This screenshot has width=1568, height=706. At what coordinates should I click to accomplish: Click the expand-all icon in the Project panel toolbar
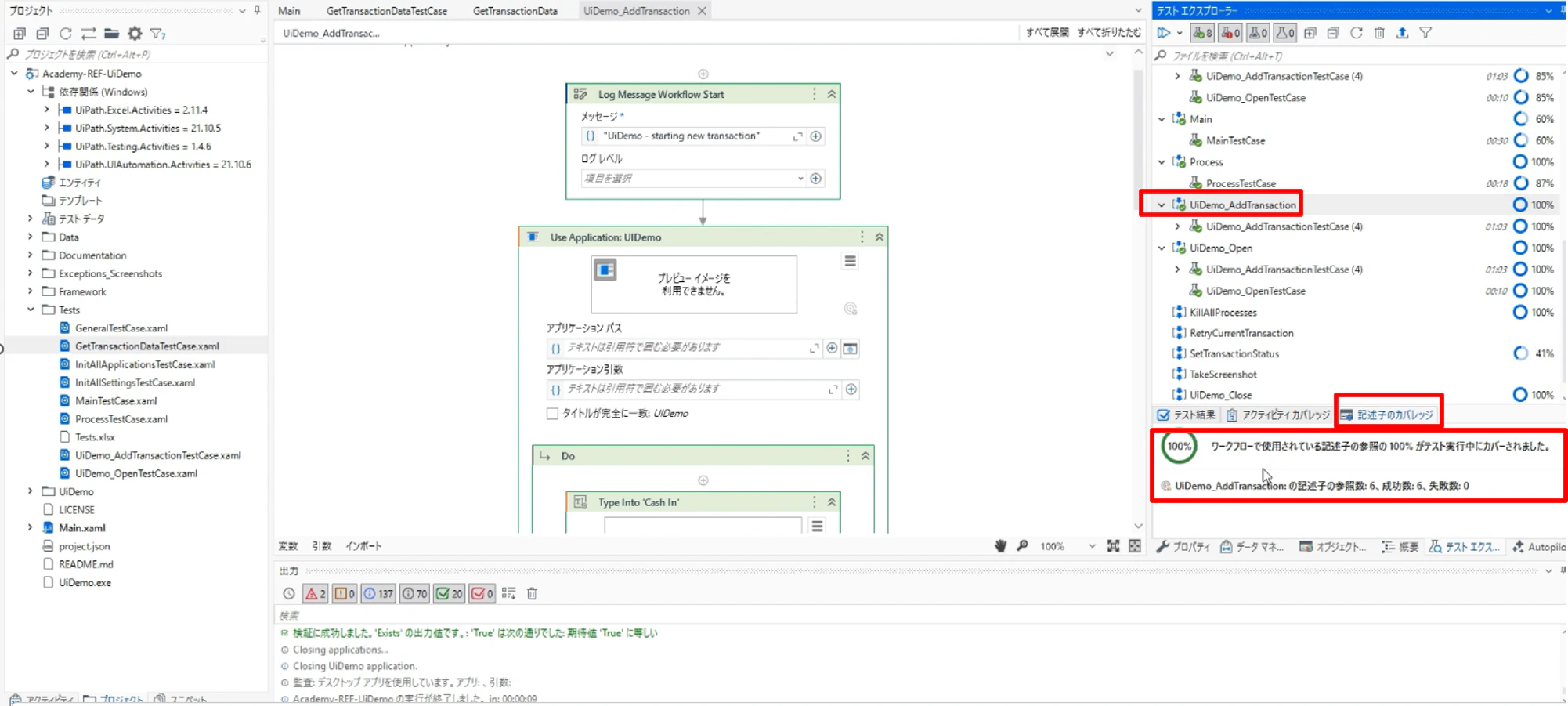click(x=20, y=34)
